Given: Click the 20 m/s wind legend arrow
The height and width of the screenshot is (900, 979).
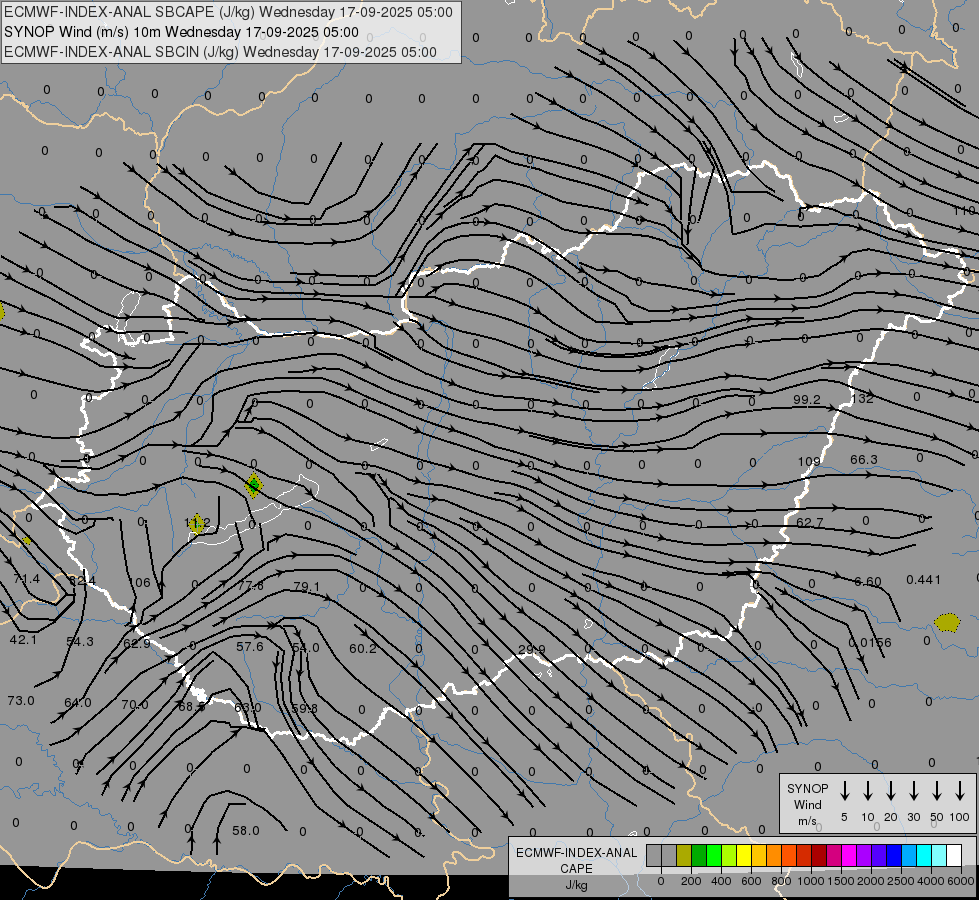Looking at the screenshot, I should pyautogui.click(x=891, y=791).
